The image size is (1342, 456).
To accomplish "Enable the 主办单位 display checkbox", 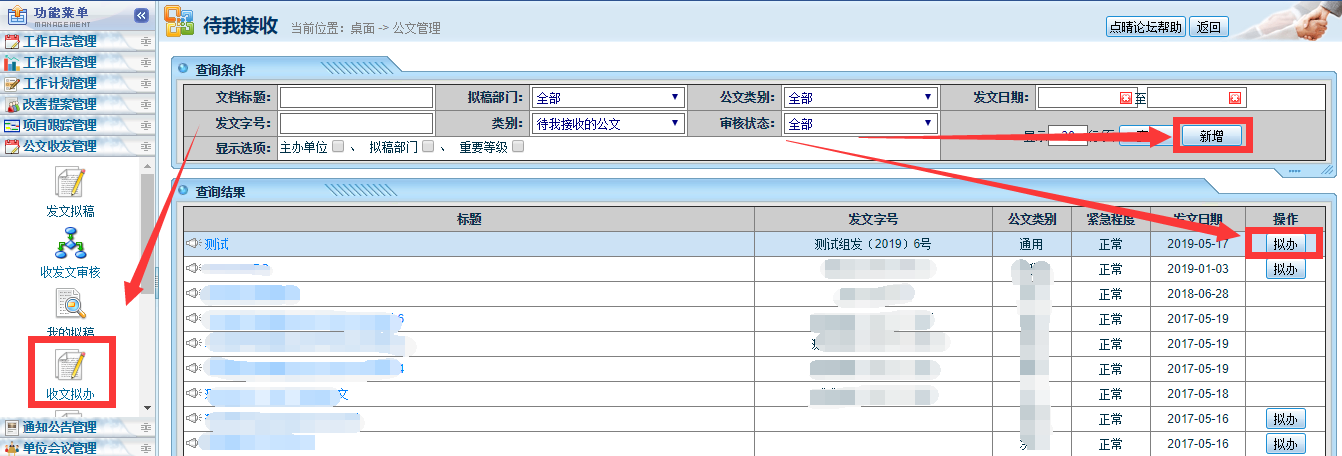I will pos(338,147).
